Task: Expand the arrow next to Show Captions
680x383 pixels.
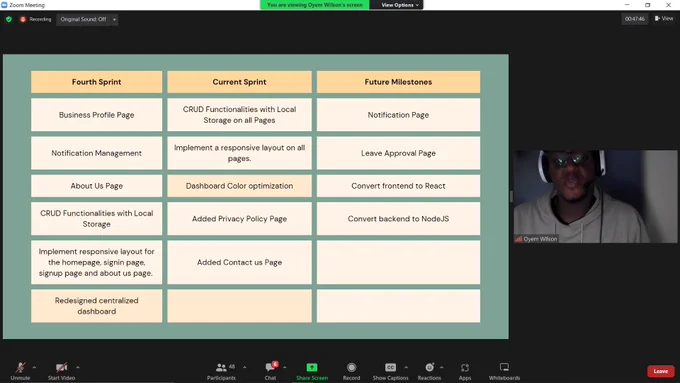Action: [x=406, y=367]
